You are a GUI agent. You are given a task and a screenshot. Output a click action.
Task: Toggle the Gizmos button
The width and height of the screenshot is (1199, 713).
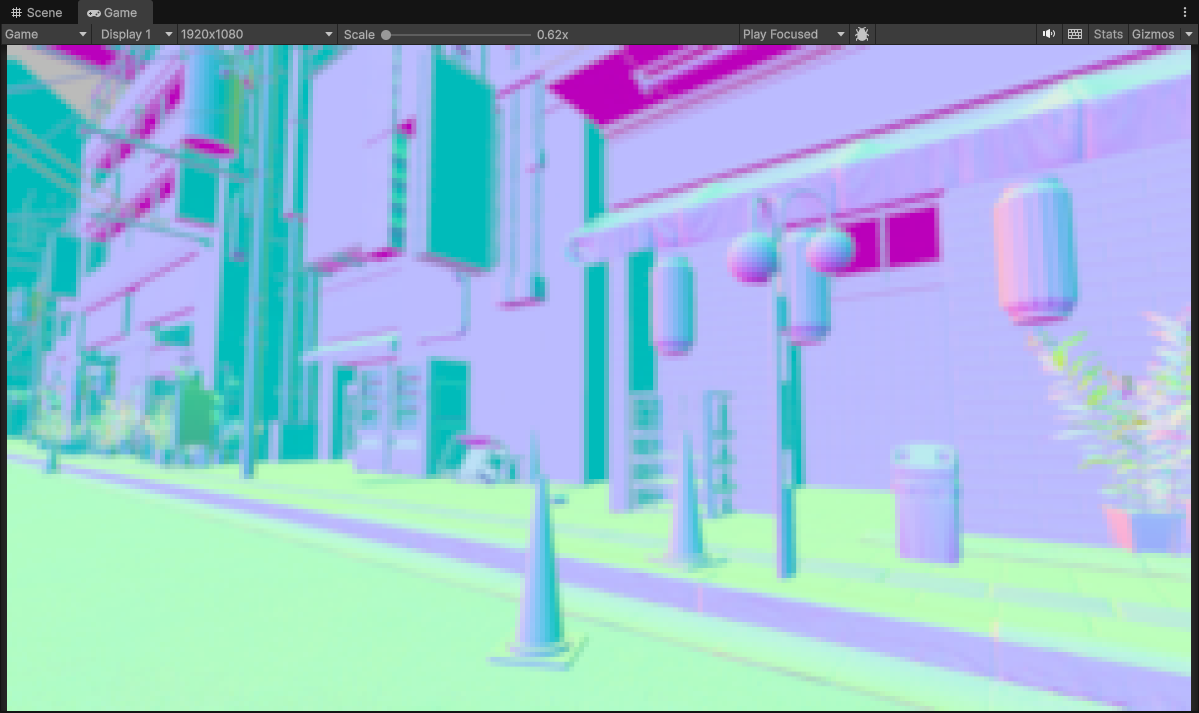(1153, 34)
